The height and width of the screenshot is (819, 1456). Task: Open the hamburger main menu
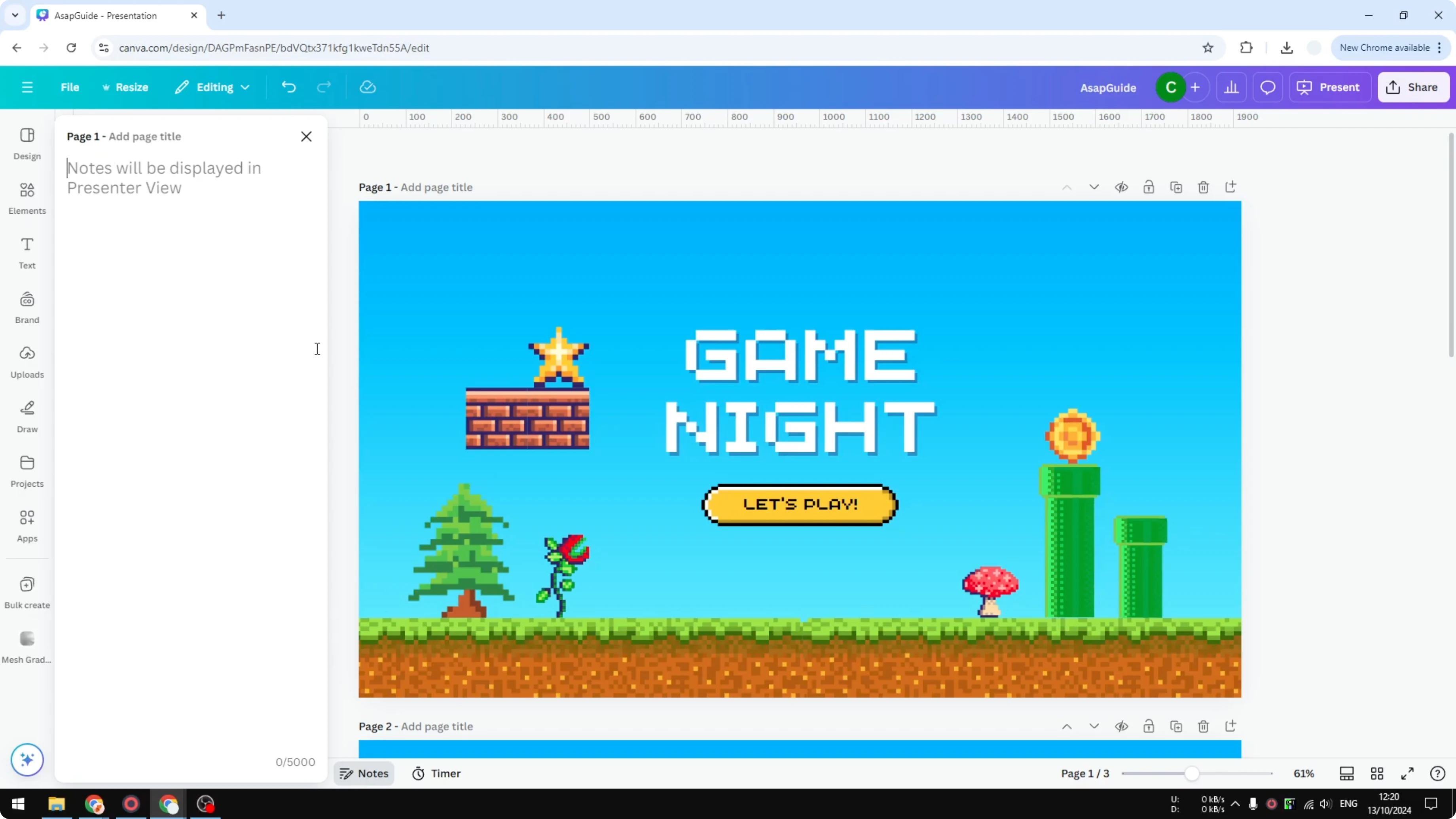27,87
